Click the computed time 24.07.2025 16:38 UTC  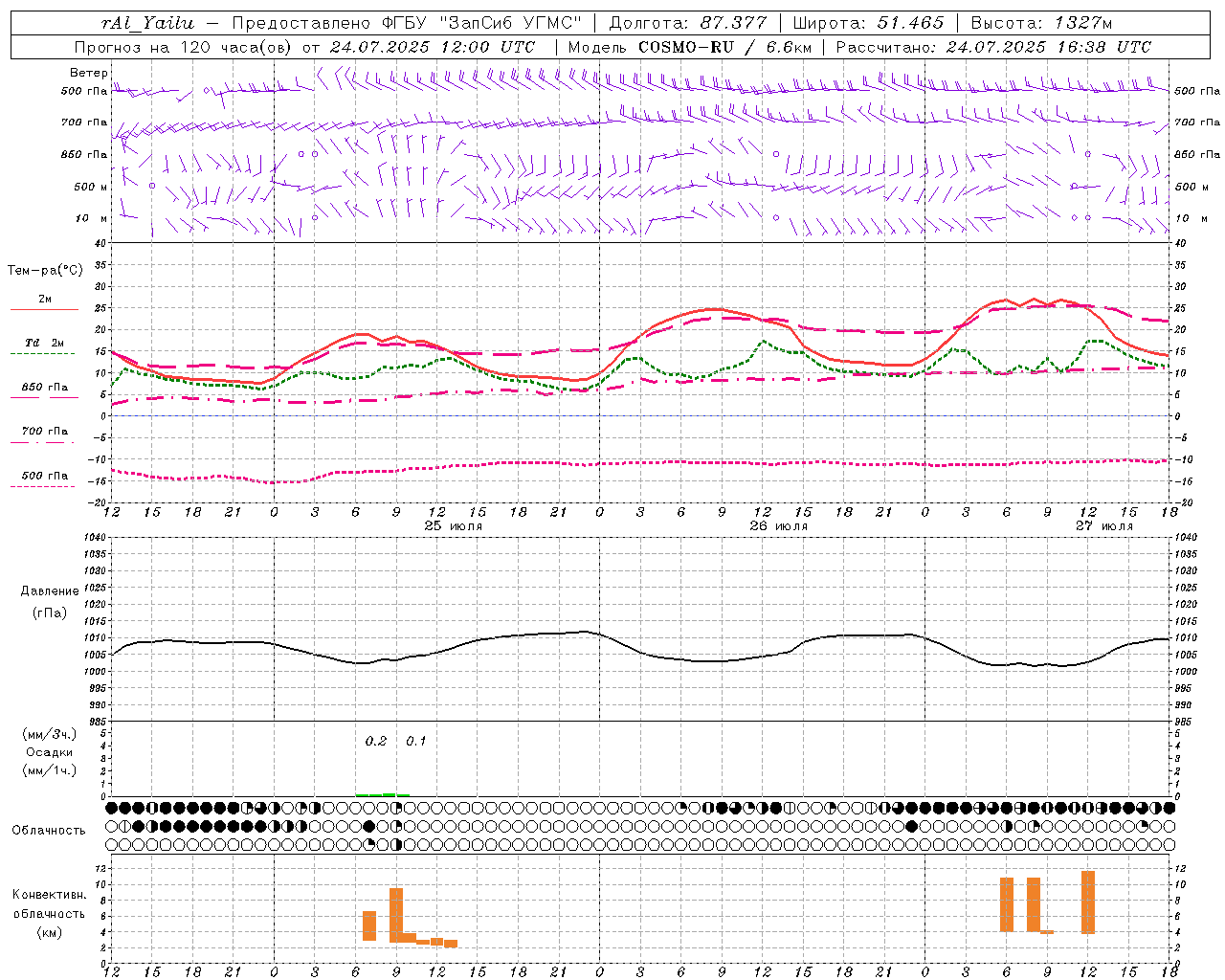click(1048, 47)
